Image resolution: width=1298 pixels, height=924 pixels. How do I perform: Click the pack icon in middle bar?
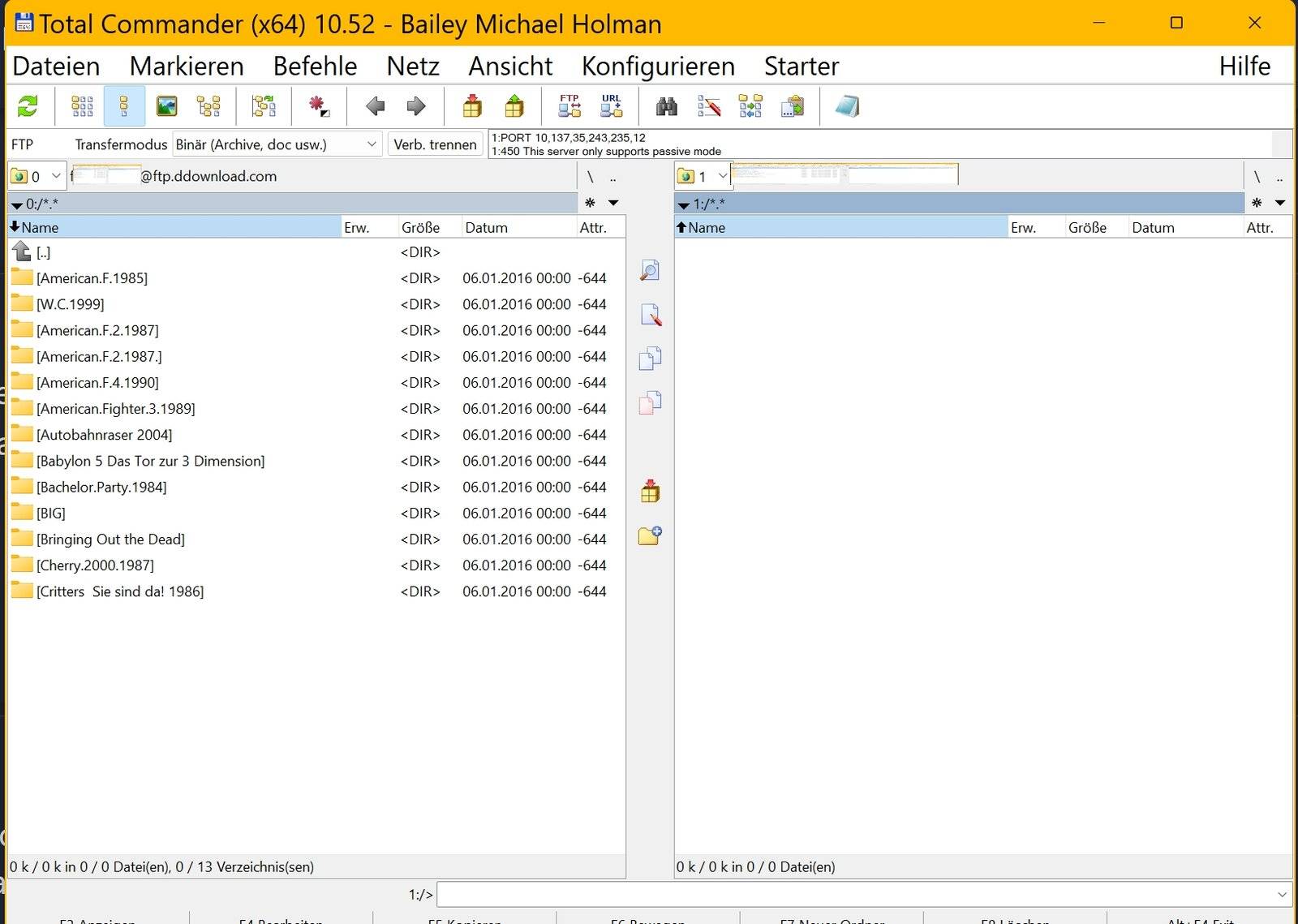click(650, 491)
